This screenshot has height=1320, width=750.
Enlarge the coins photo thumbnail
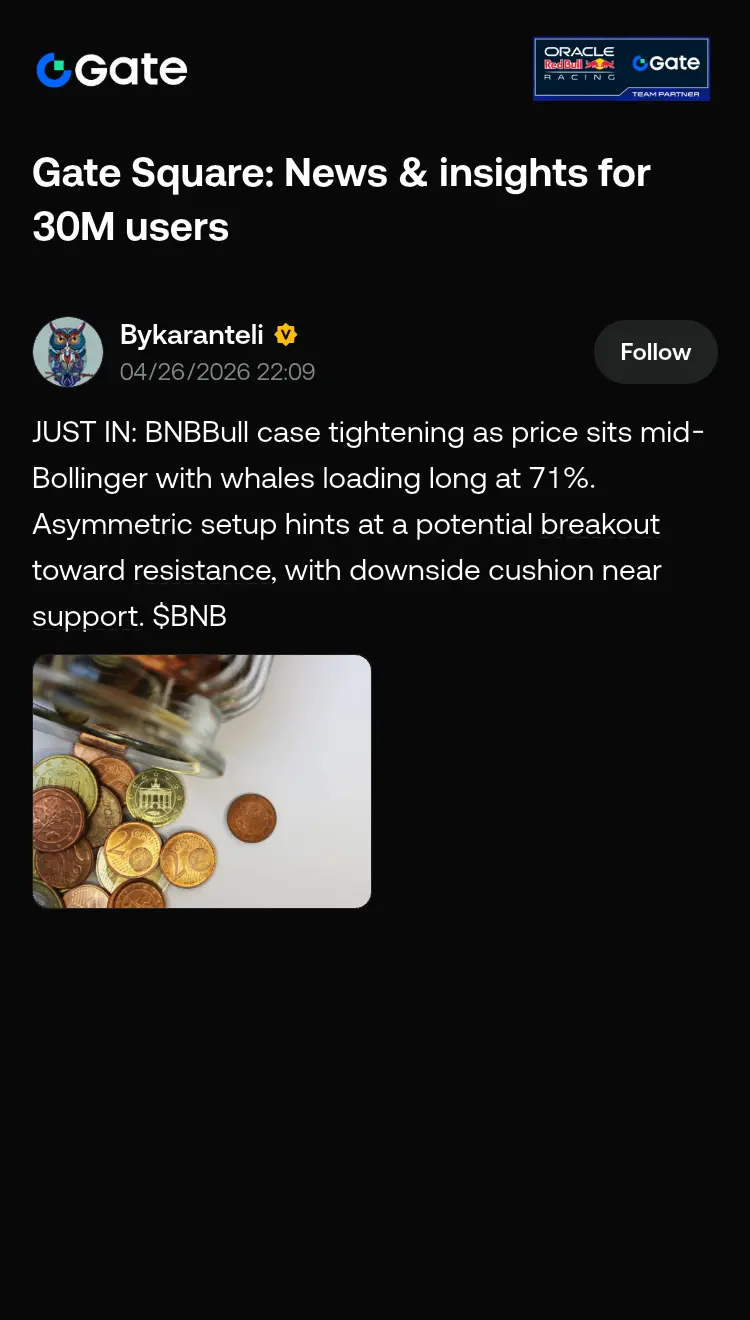click(202, 781)
